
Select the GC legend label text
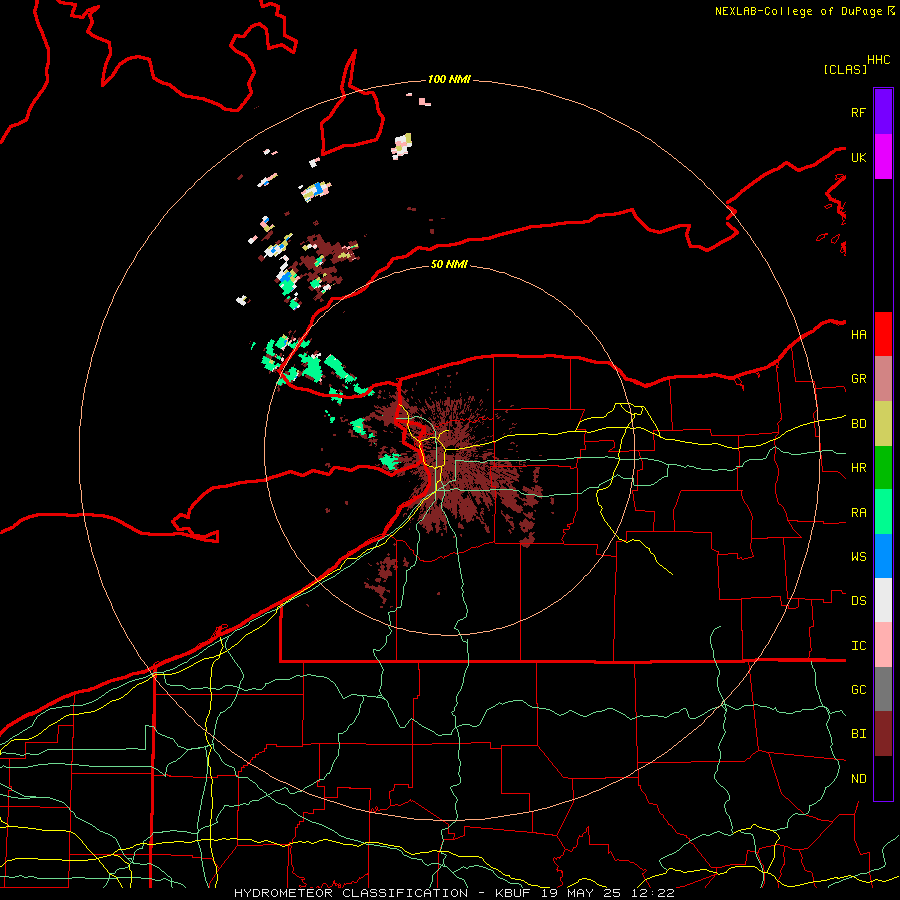[858, 690]
